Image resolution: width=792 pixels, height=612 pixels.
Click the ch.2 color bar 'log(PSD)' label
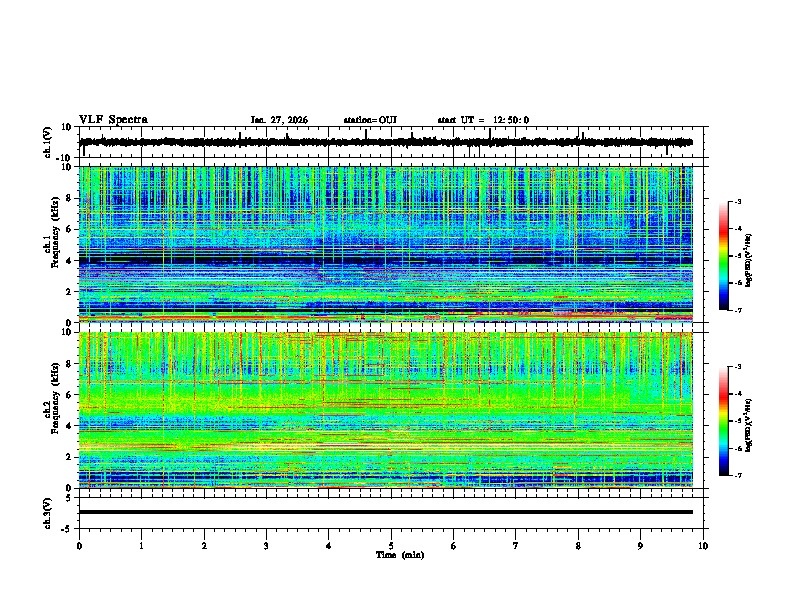tap(749, 424)
